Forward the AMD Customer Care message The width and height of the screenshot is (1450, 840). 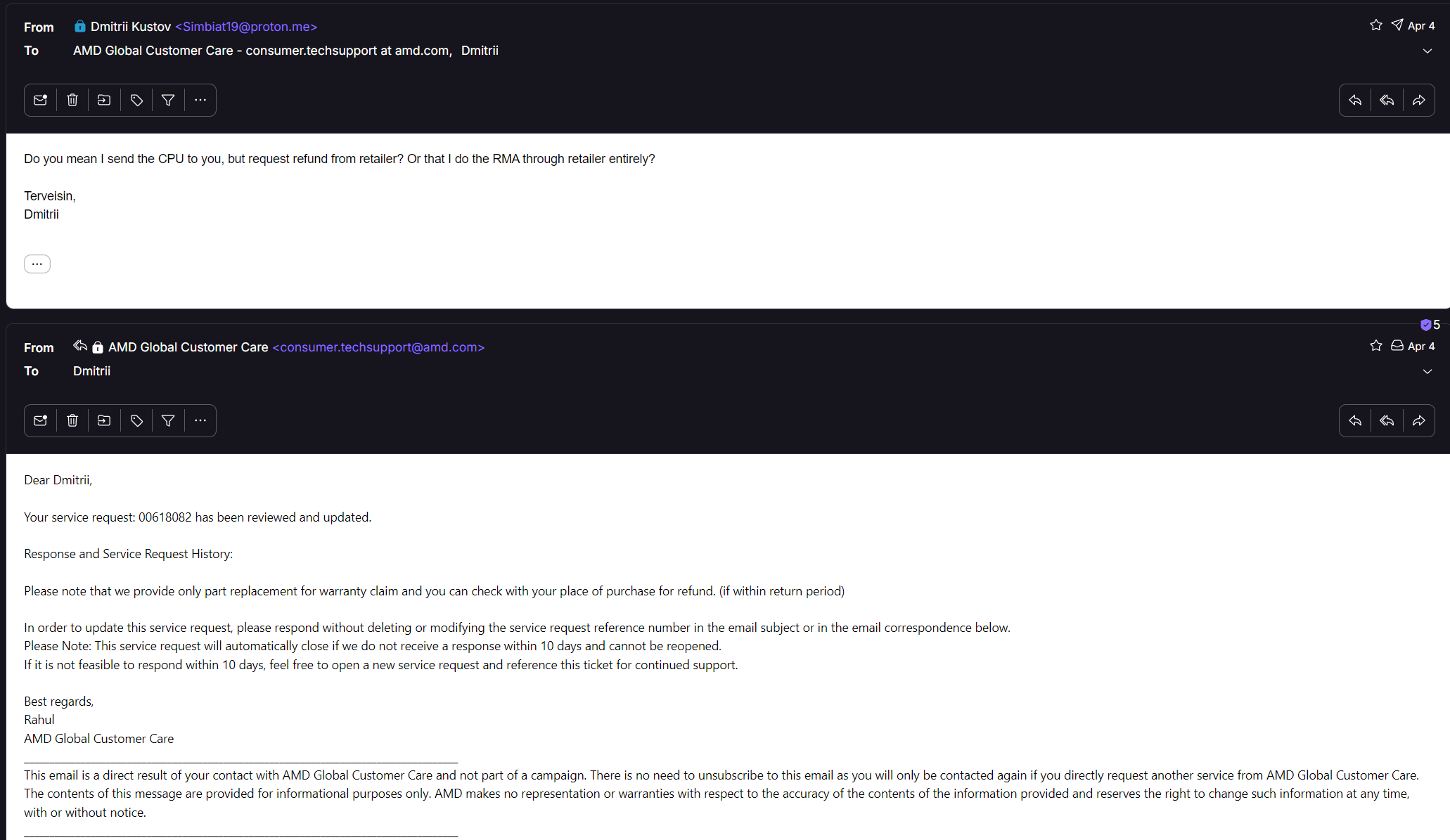click(1419, 420)
